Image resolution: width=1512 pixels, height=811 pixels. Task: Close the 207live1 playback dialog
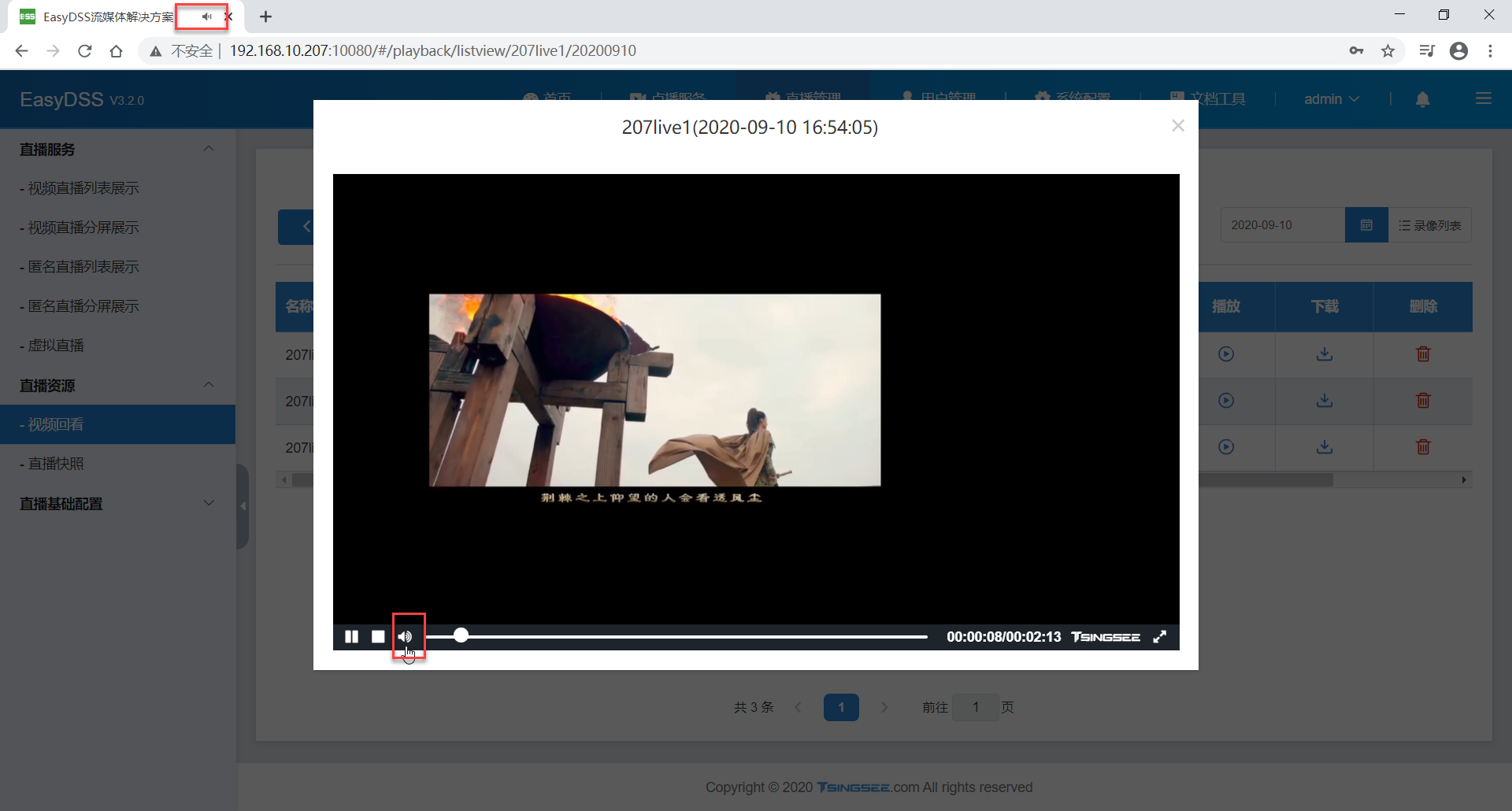pyautogui.click(x=1178, y=126)
